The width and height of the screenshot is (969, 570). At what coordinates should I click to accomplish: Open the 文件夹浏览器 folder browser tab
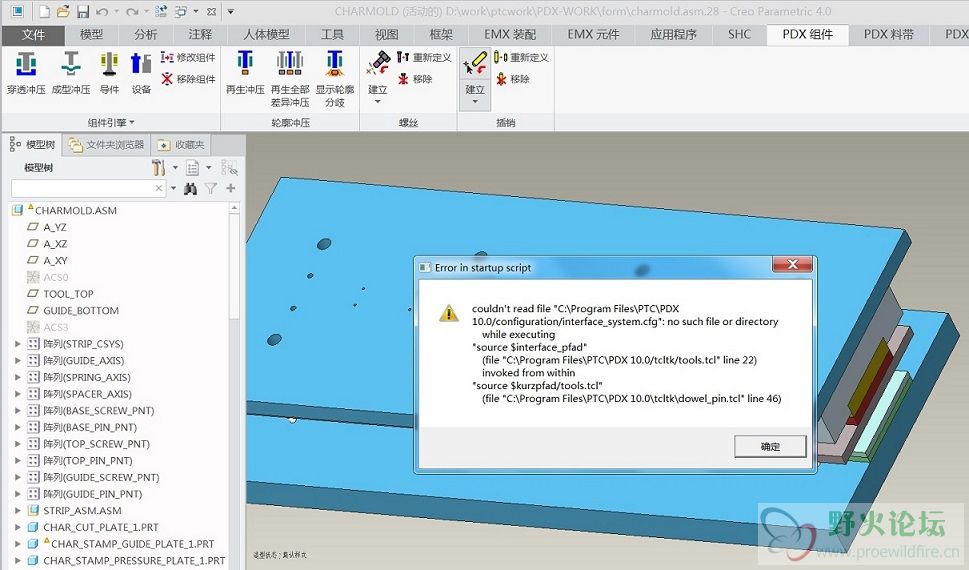pos(106,145)
